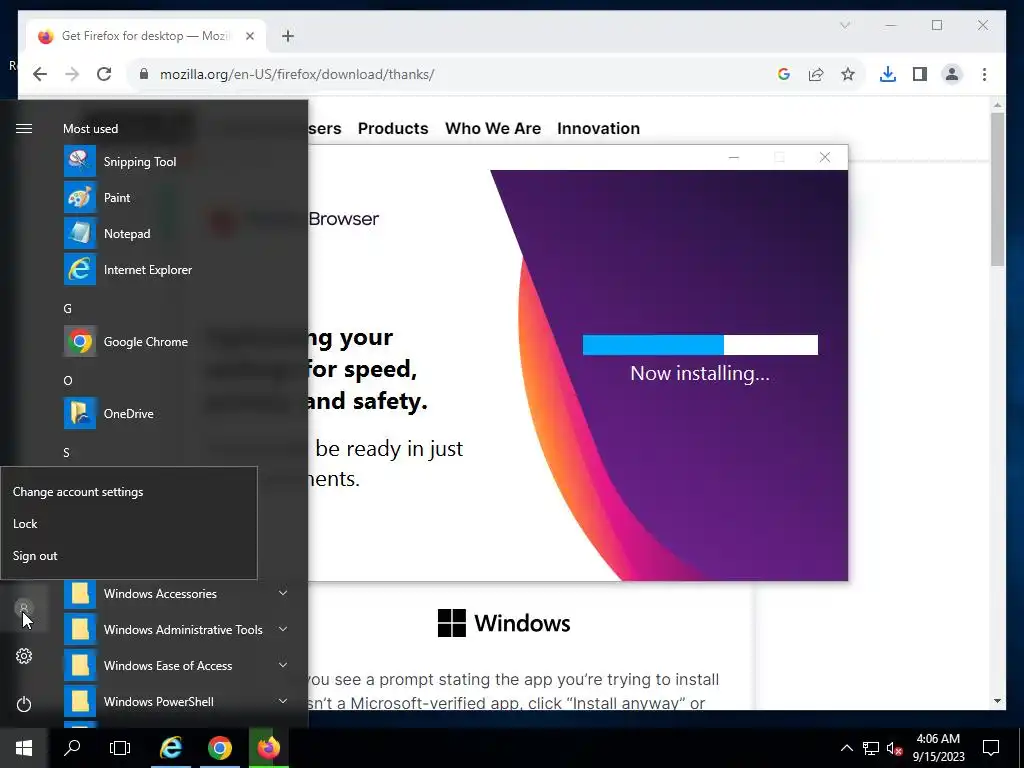The image size is (1024, 768).
Task: Open OneDrive from the Start menu
Action: point(176,413)
